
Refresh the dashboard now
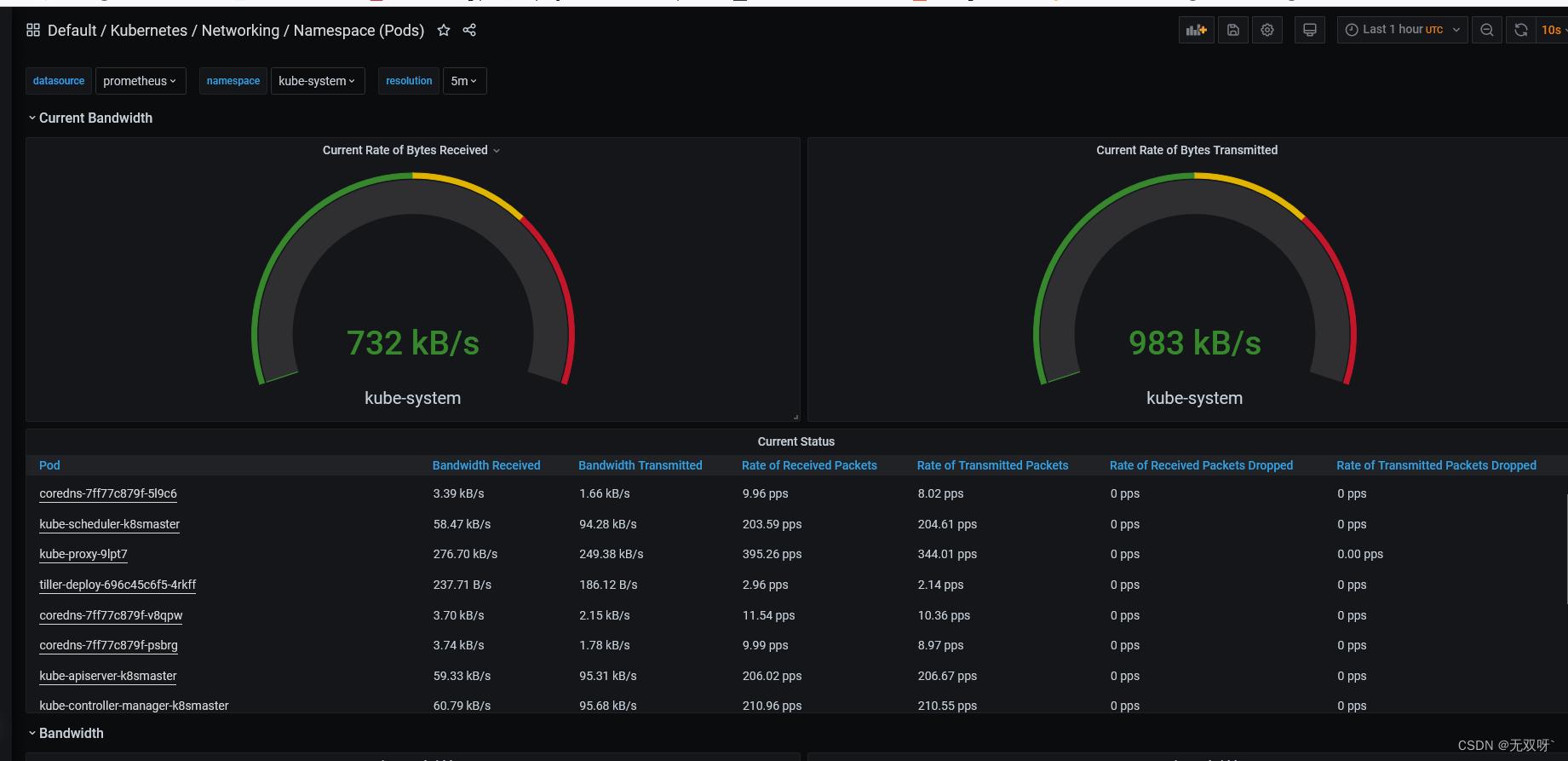click(1521, 30)
